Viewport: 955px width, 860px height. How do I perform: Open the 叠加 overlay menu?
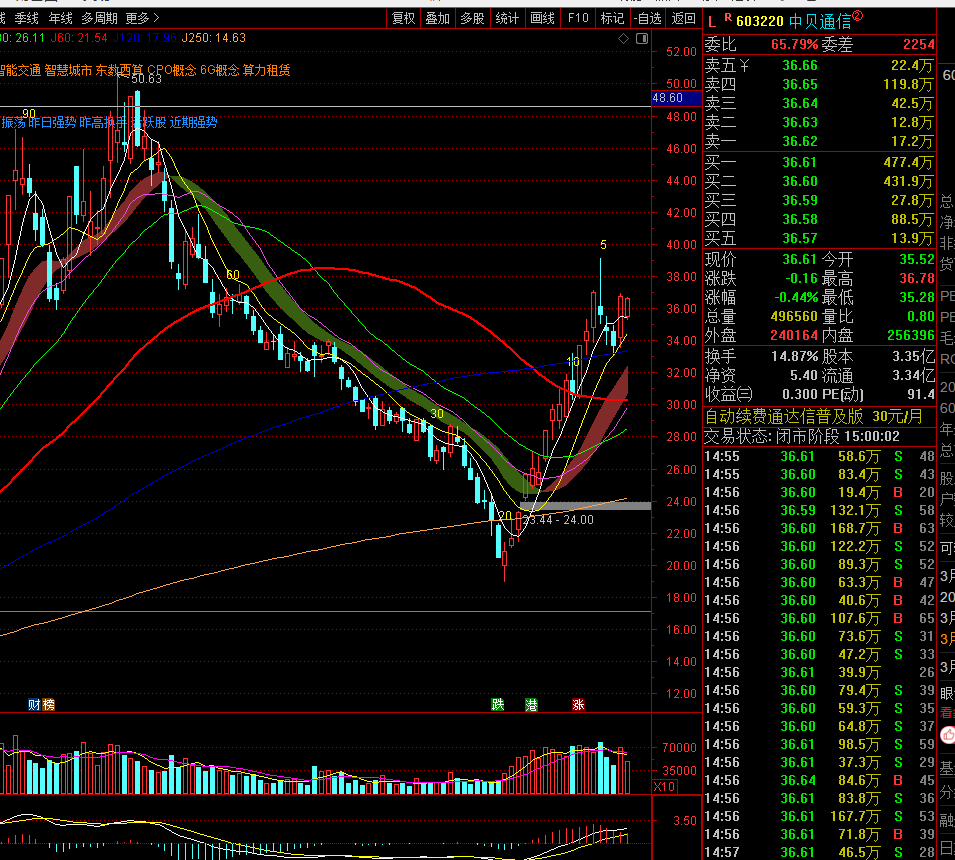[437, 18]
